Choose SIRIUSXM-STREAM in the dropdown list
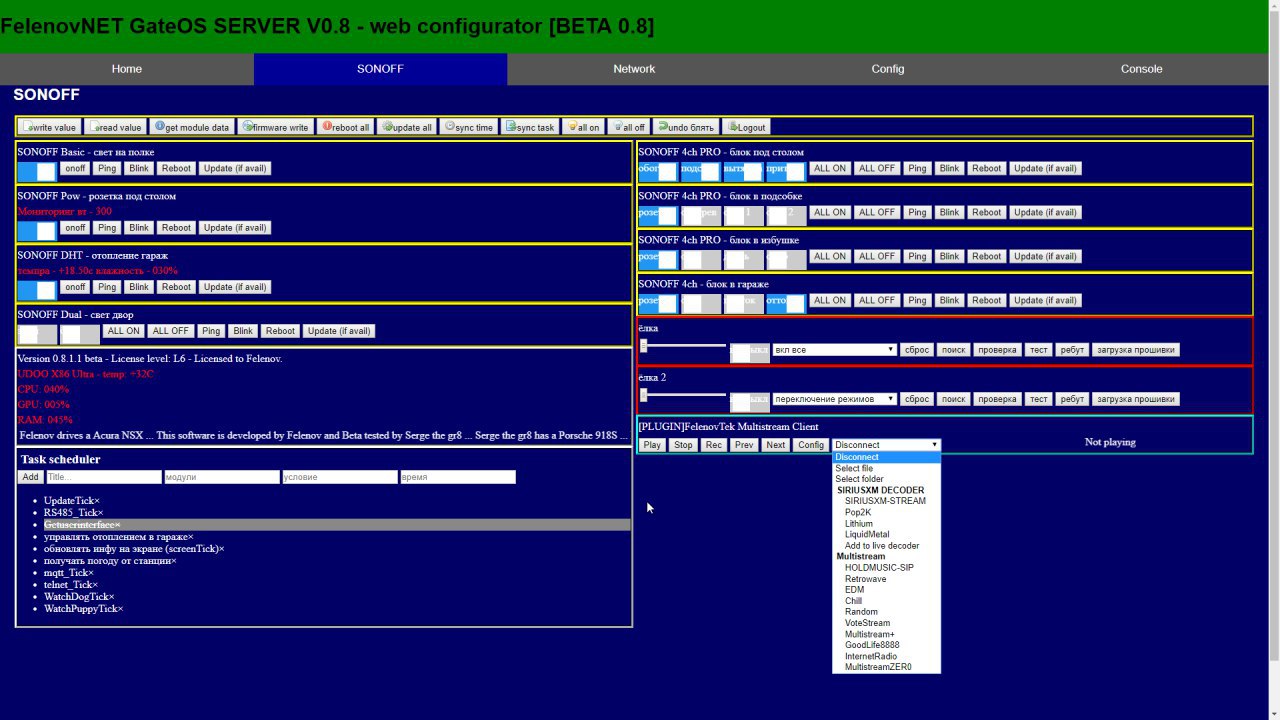Viewport: 1280px width, 720px height. [885, 501]
